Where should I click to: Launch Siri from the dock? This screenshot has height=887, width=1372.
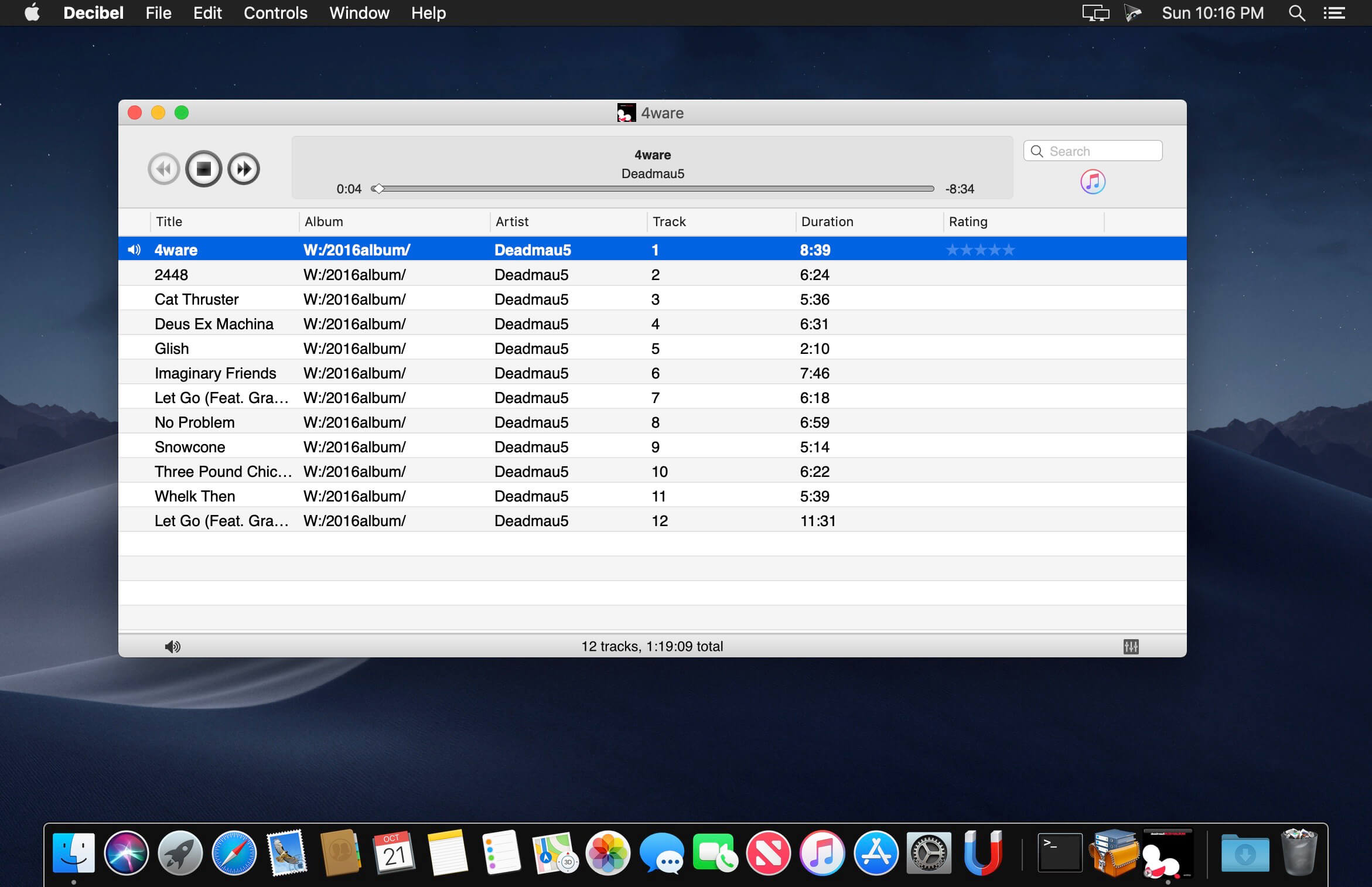pyautogui.click(x=126, y=852)
